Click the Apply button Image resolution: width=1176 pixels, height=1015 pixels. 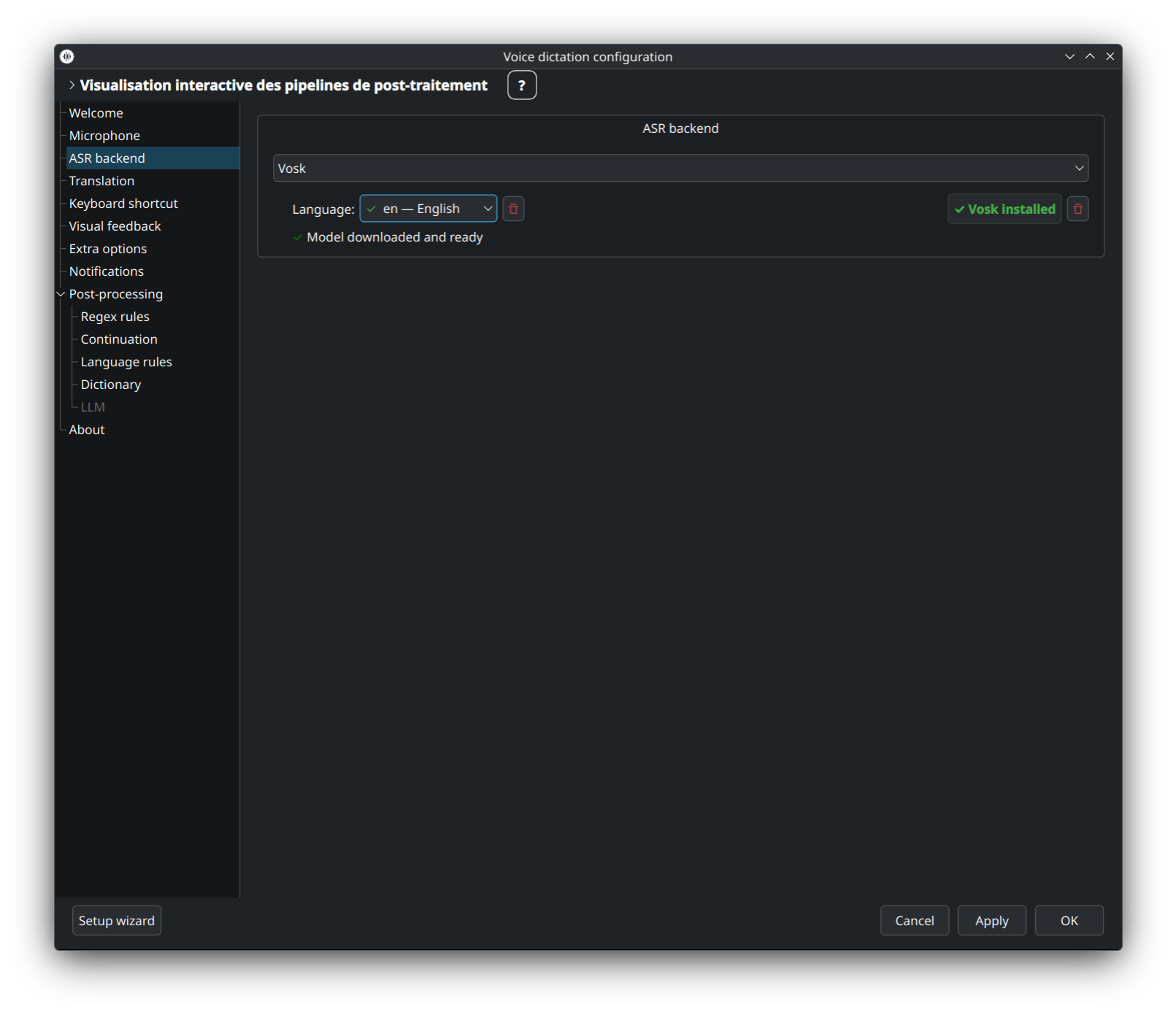click(x=992, y=921)
